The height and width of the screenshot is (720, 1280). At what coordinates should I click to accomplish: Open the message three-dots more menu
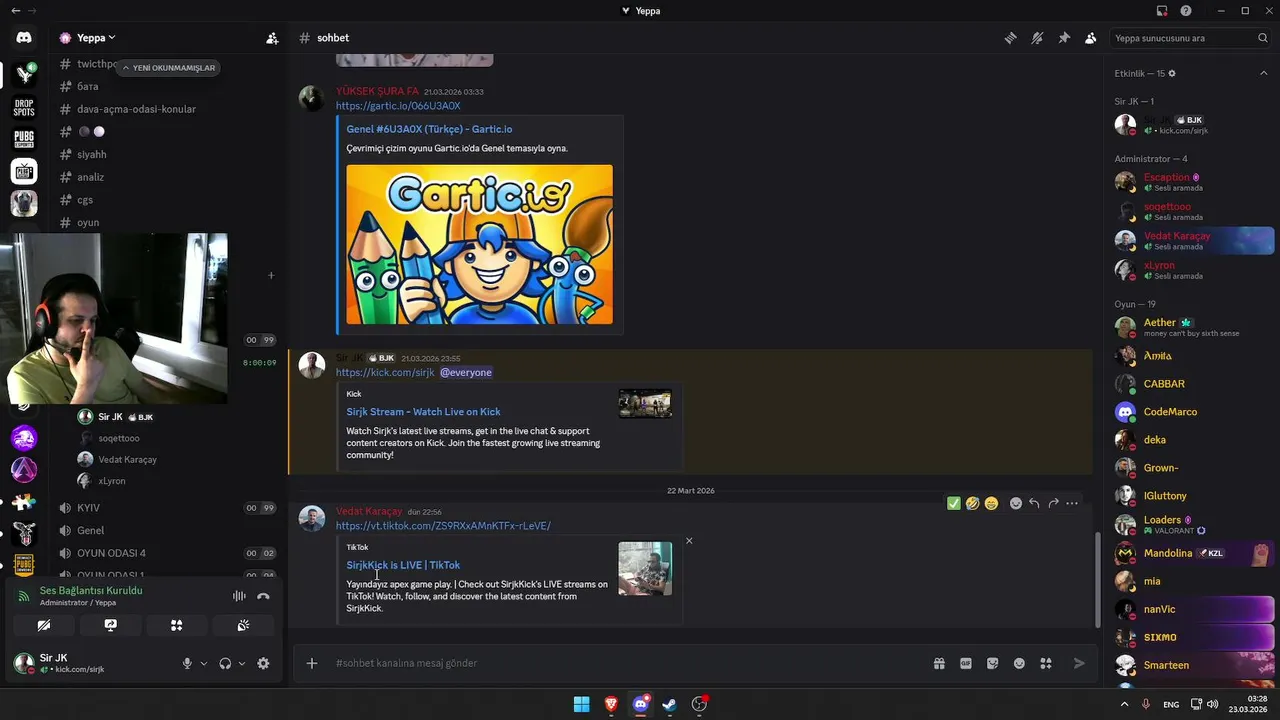(x=1072, y=503)
